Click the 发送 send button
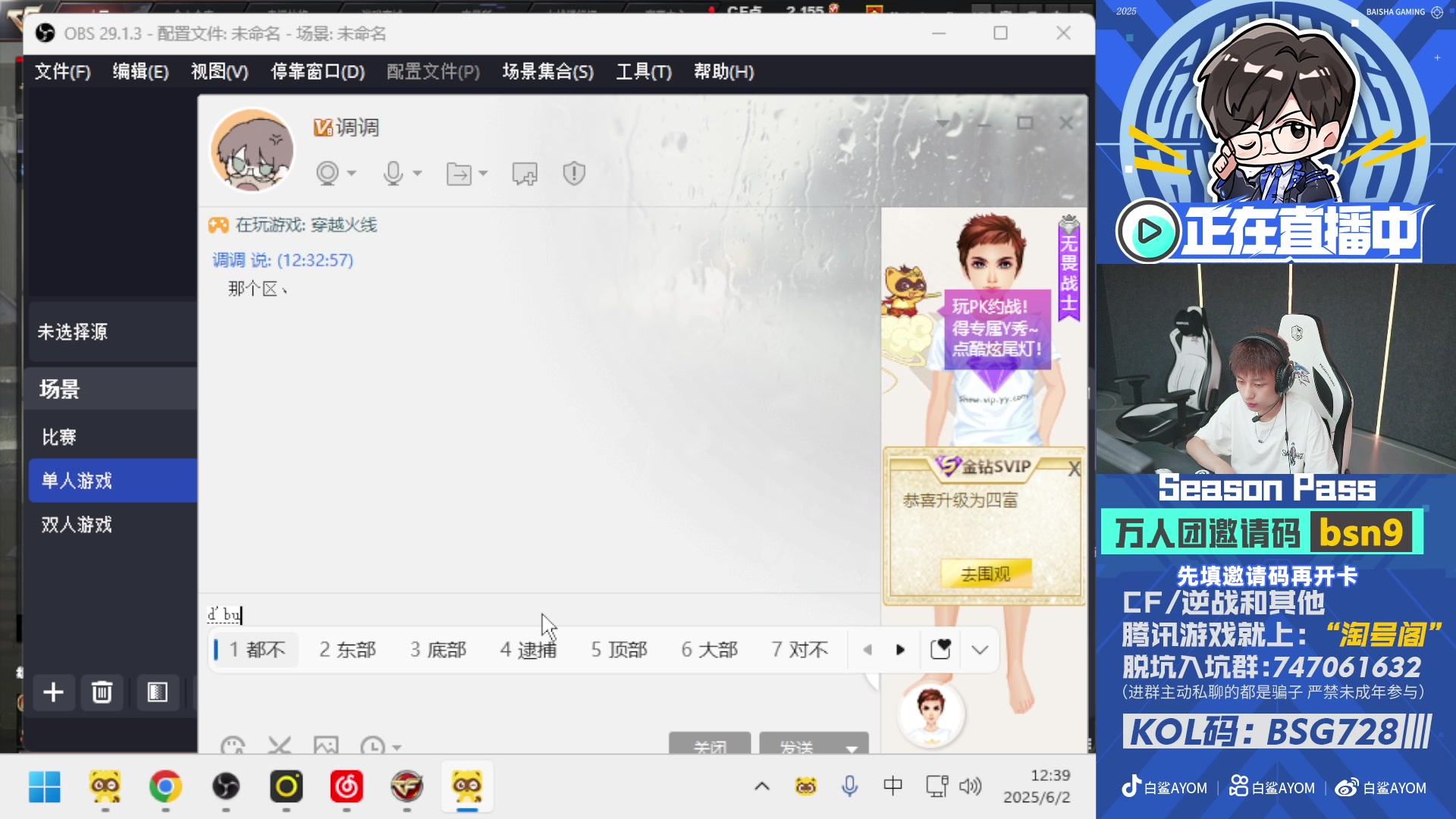Image resolution: width=1456 pixels, height=819 pixels. (798, 745)
